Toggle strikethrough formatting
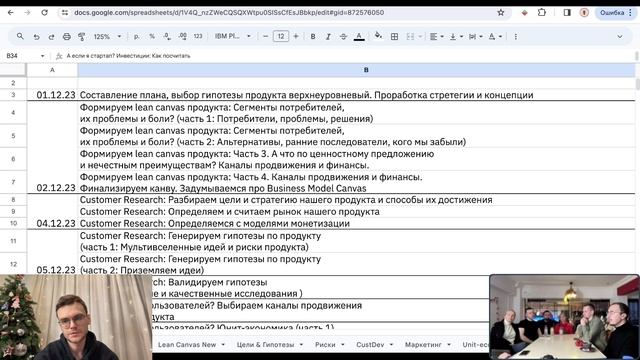Viewport: 640px width, 360px height. point(343,36)
